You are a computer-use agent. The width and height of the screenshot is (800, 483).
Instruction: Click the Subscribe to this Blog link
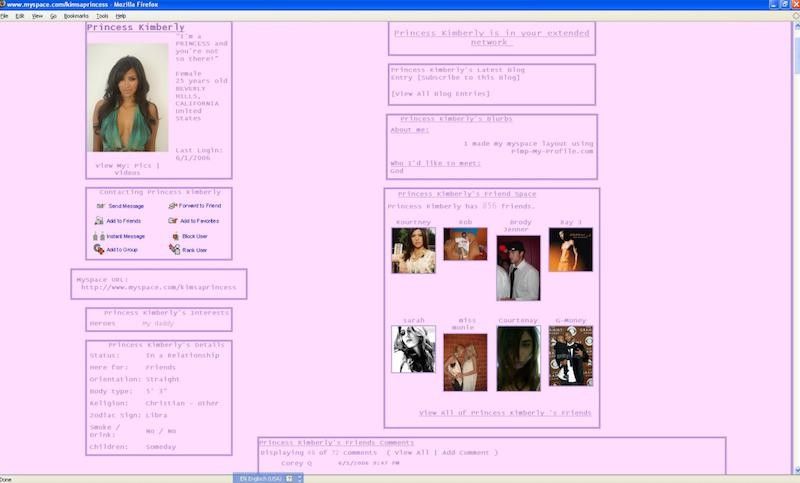(x=470, y=78)
